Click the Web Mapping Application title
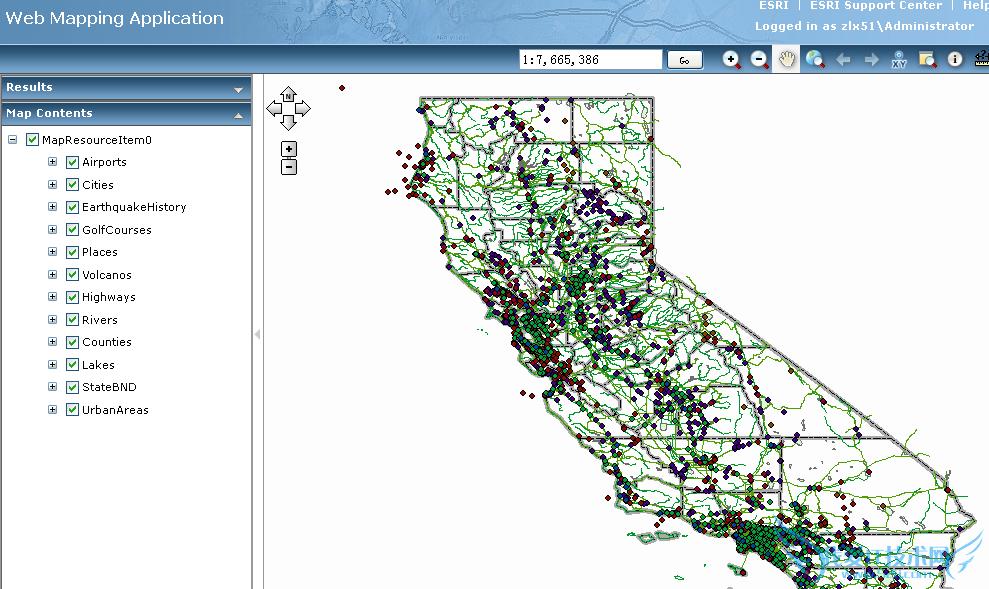 pyautogui.click(x=114, y=18)
